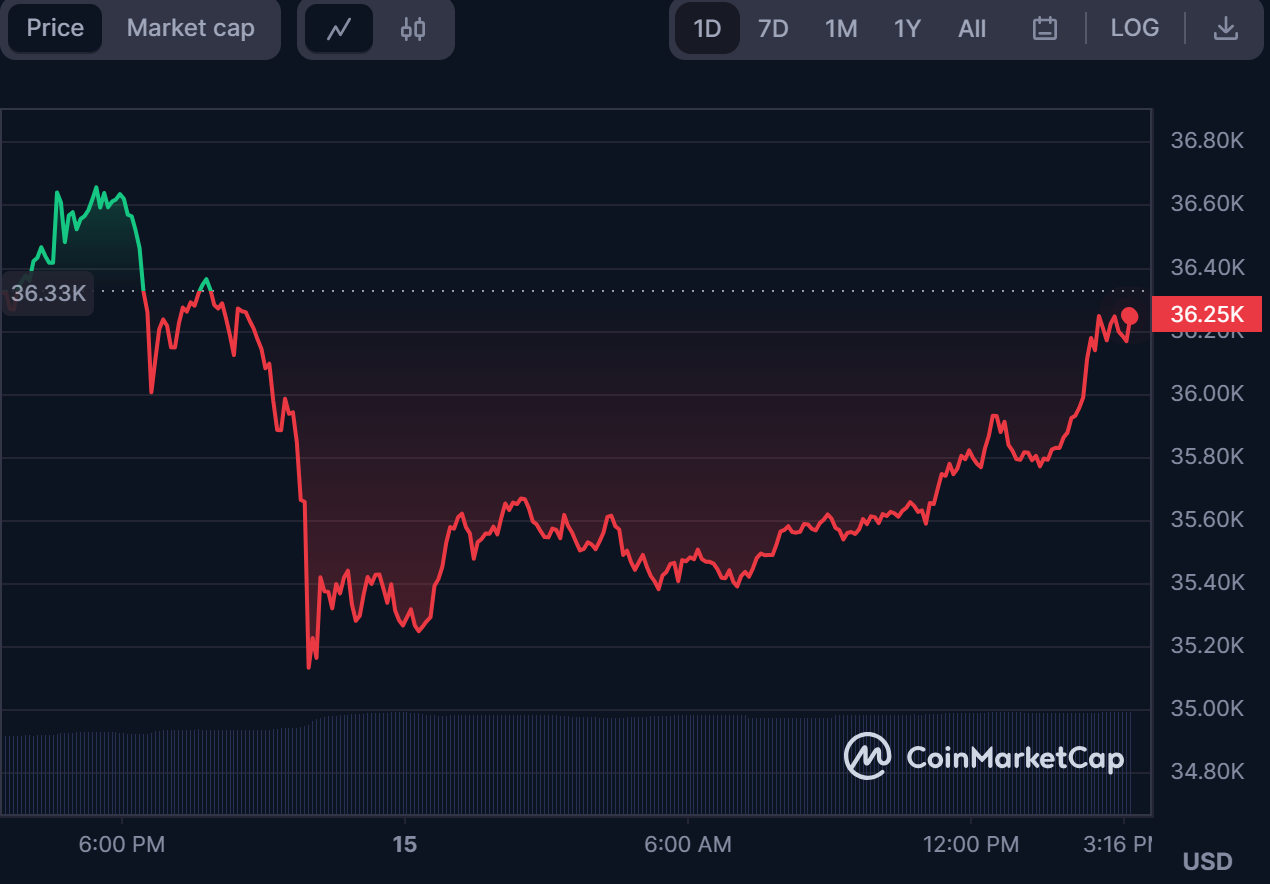This screenshot has height=884, width=1270.
Task: Show the All time range
Action: click(x=972, y=29)
